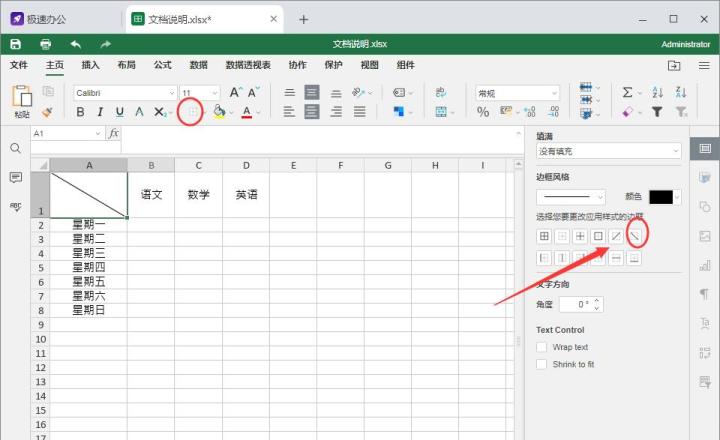Align text to middle vertically
Screen dimensions: 720x440
tap(312, 92)
